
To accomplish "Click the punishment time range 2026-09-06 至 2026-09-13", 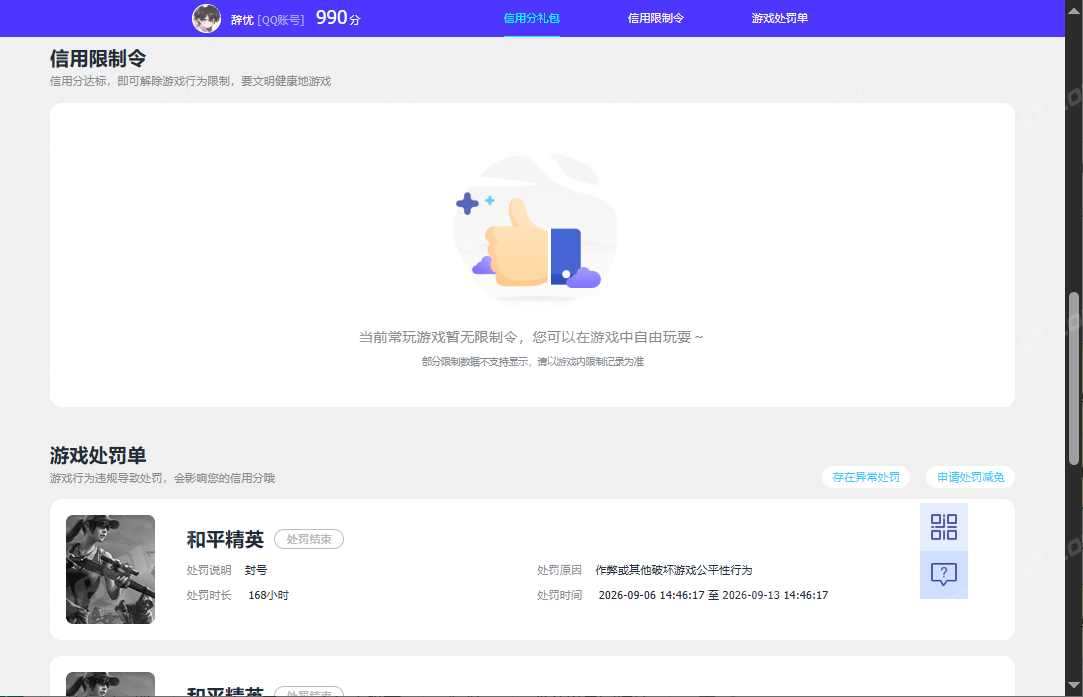I will tap(713, 595).
